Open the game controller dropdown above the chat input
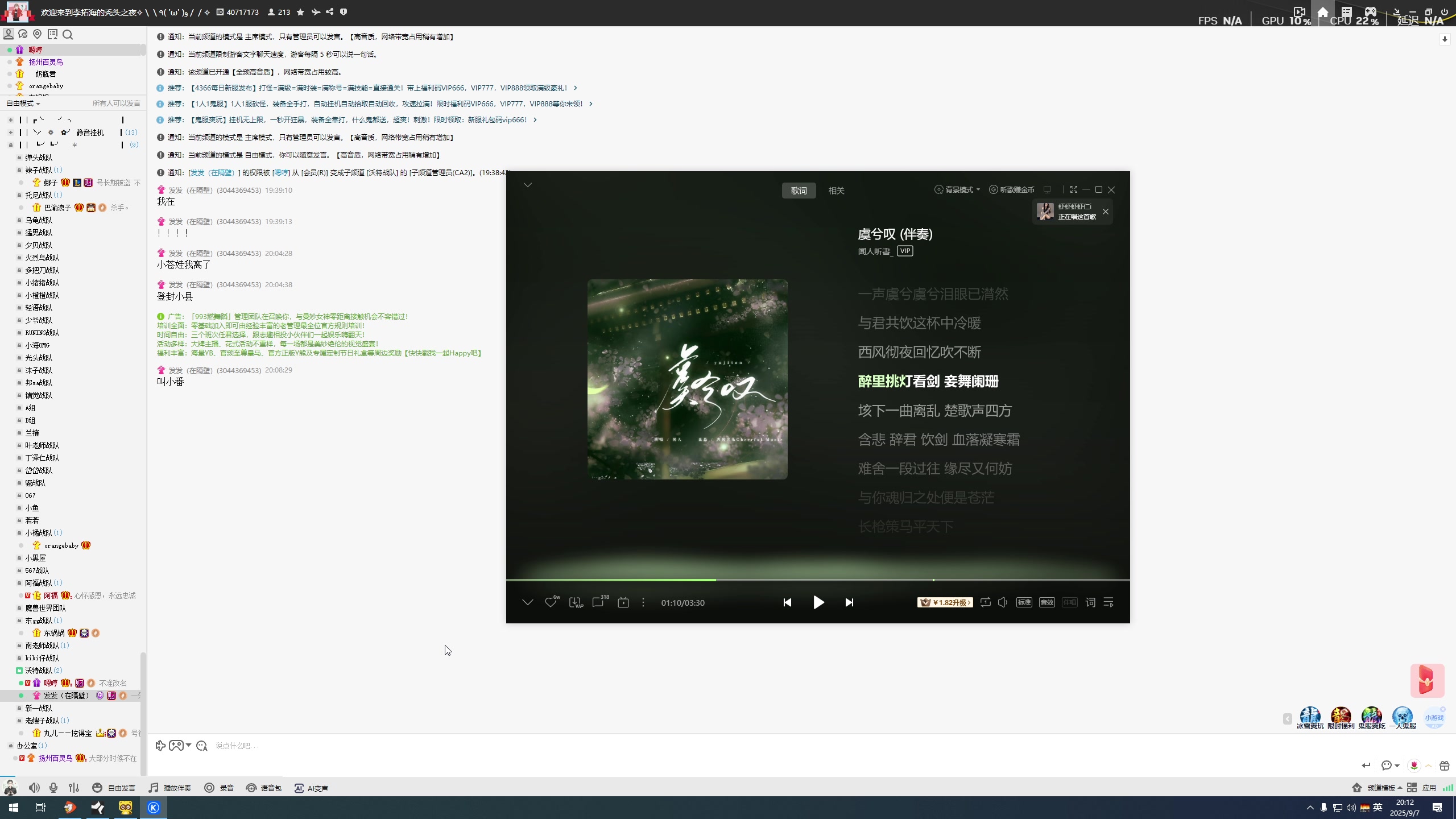Screen dimensions: 1456x819 (x=179, y=746)
